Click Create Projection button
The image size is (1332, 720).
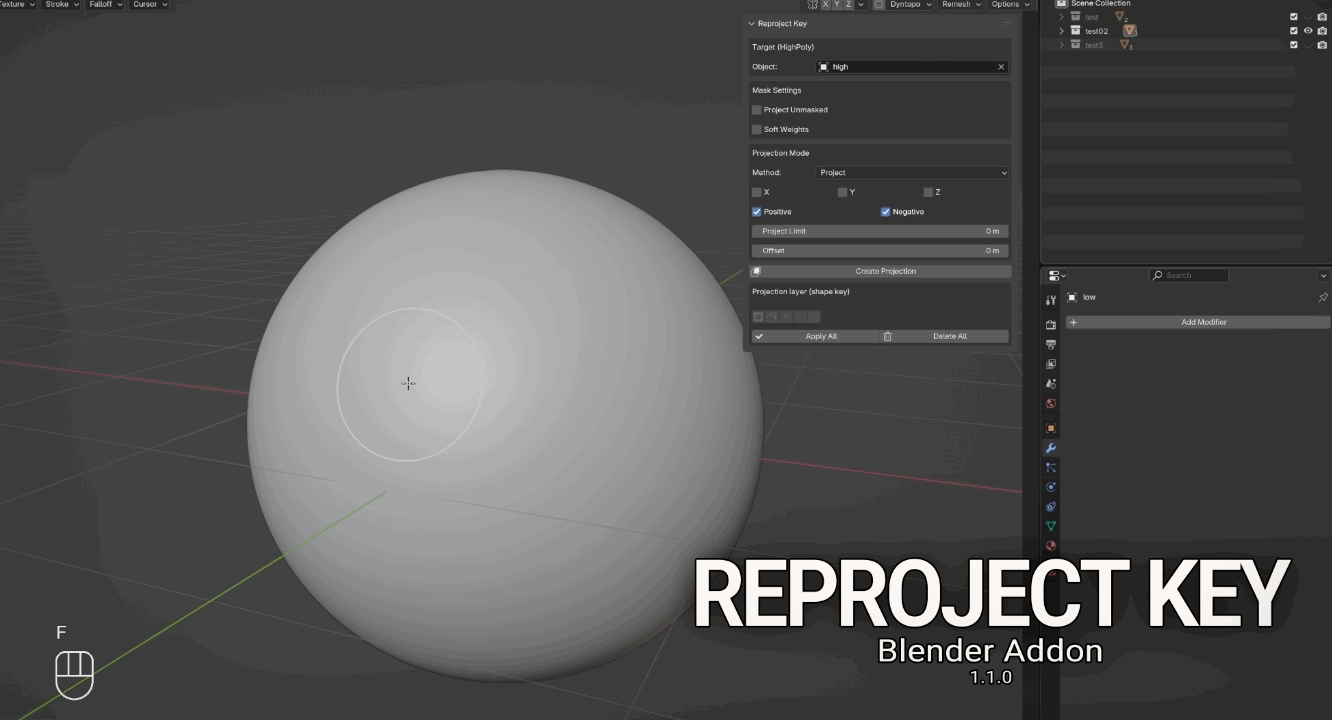click(x=881, y=271)
